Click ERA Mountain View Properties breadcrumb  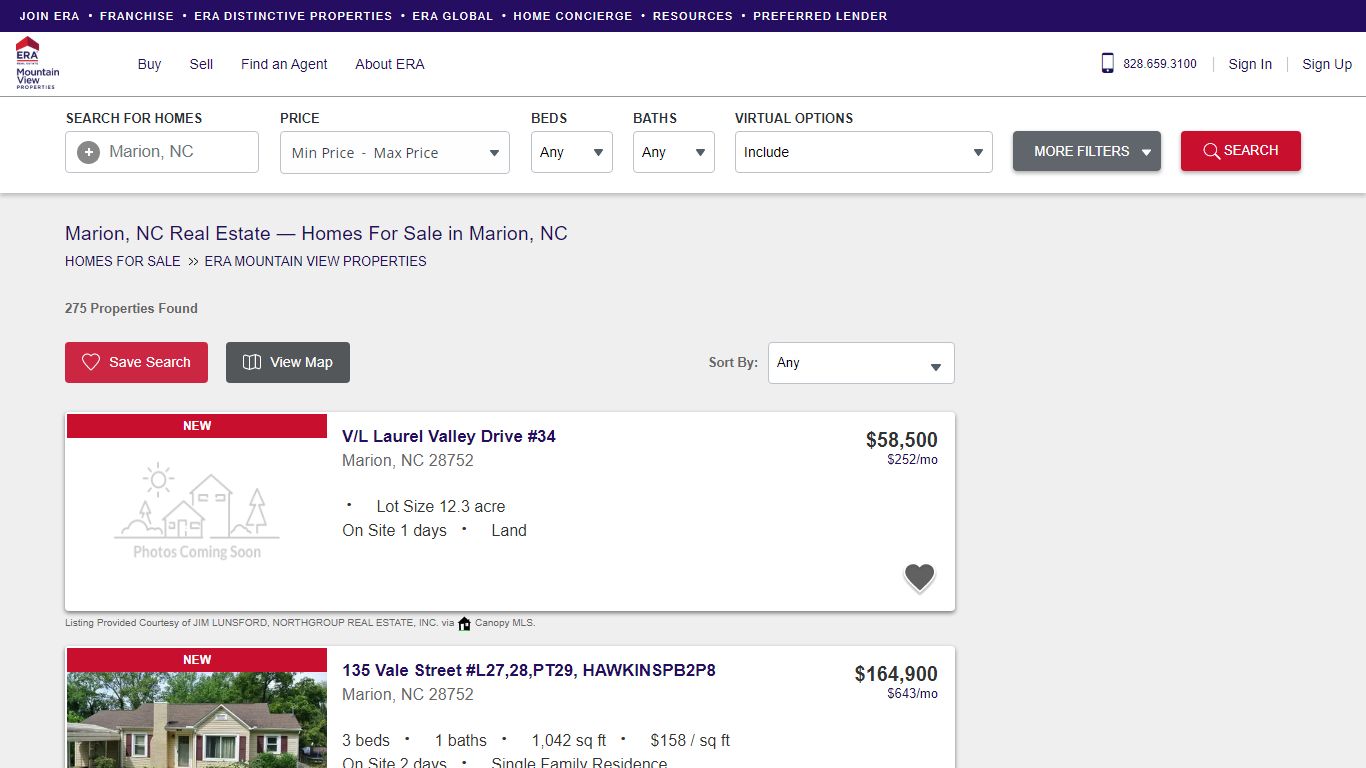coord(316,261)
